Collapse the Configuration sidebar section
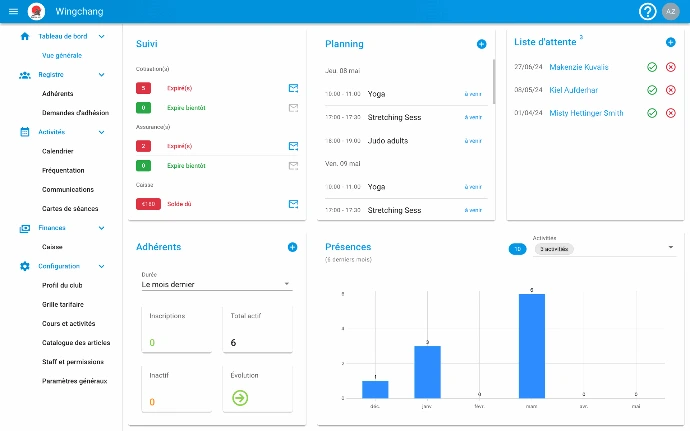This screenshot has height=431, width=690. tap(102, 267)
